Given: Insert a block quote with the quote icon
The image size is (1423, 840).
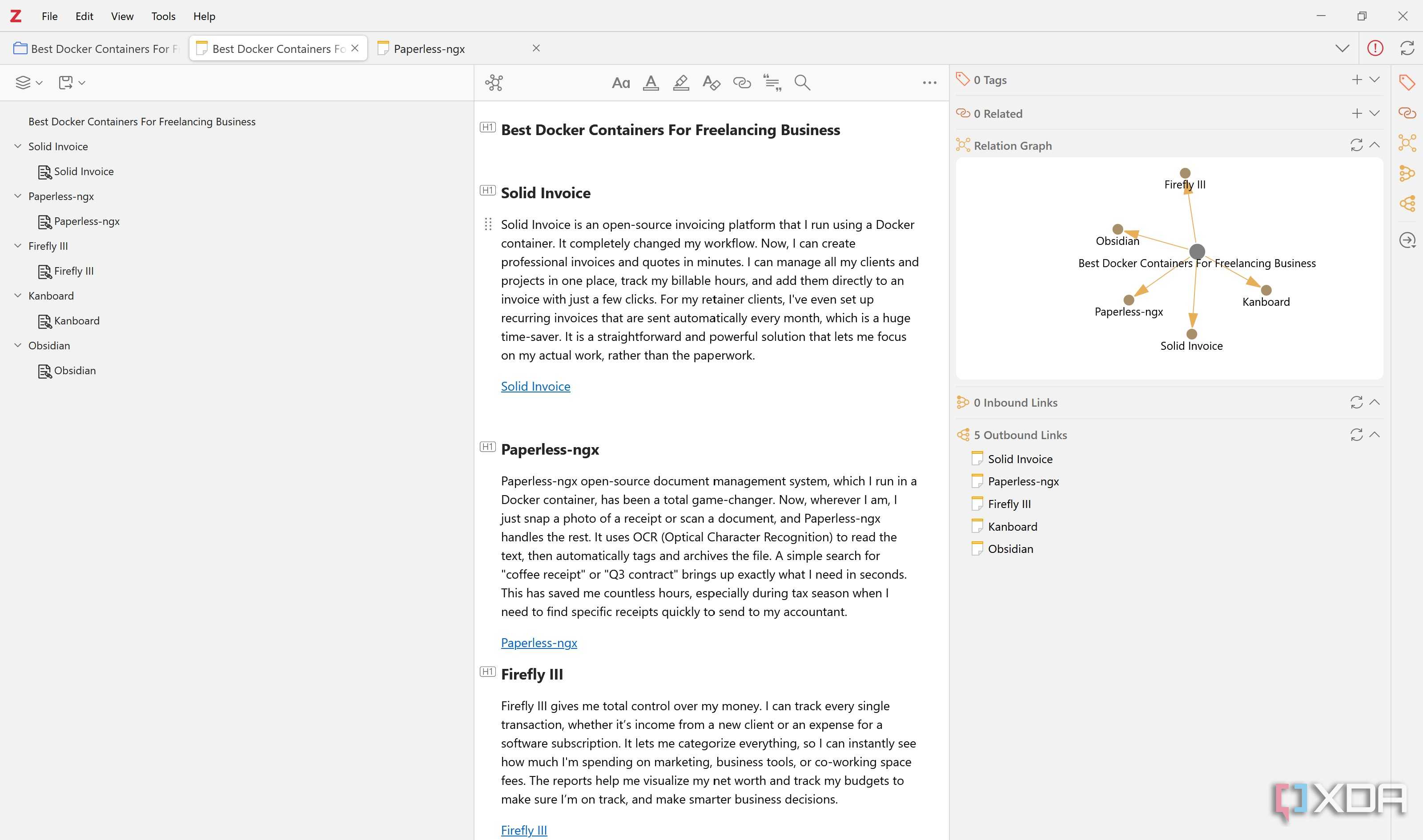Looking at the screenshot, I should [772, 83].
